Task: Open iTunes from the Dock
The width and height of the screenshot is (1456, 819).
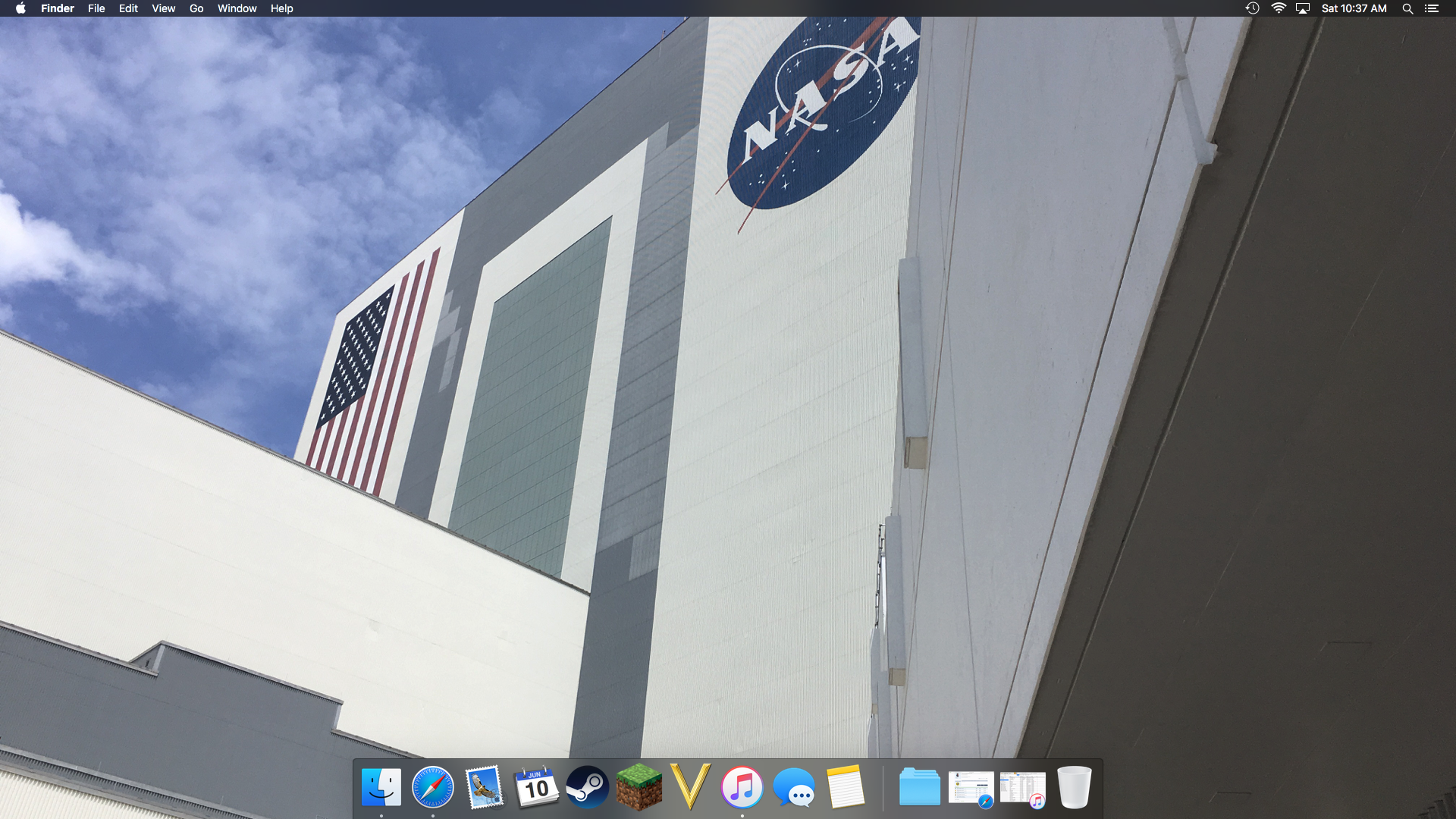Action: point(742,787)
